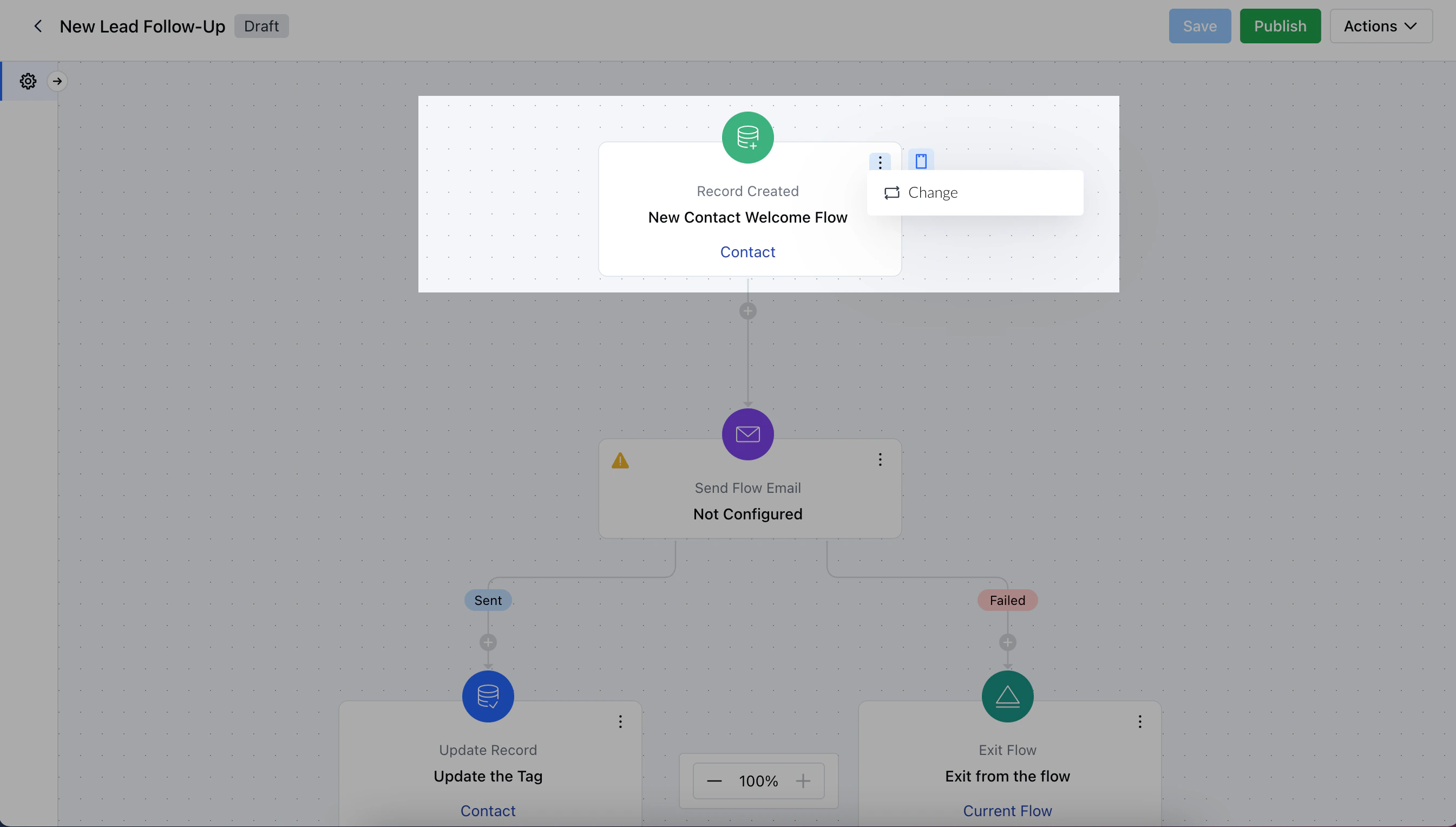
Task: Click New Contact Welcome Flow trigger name
Action: click(x=747, y=218)
